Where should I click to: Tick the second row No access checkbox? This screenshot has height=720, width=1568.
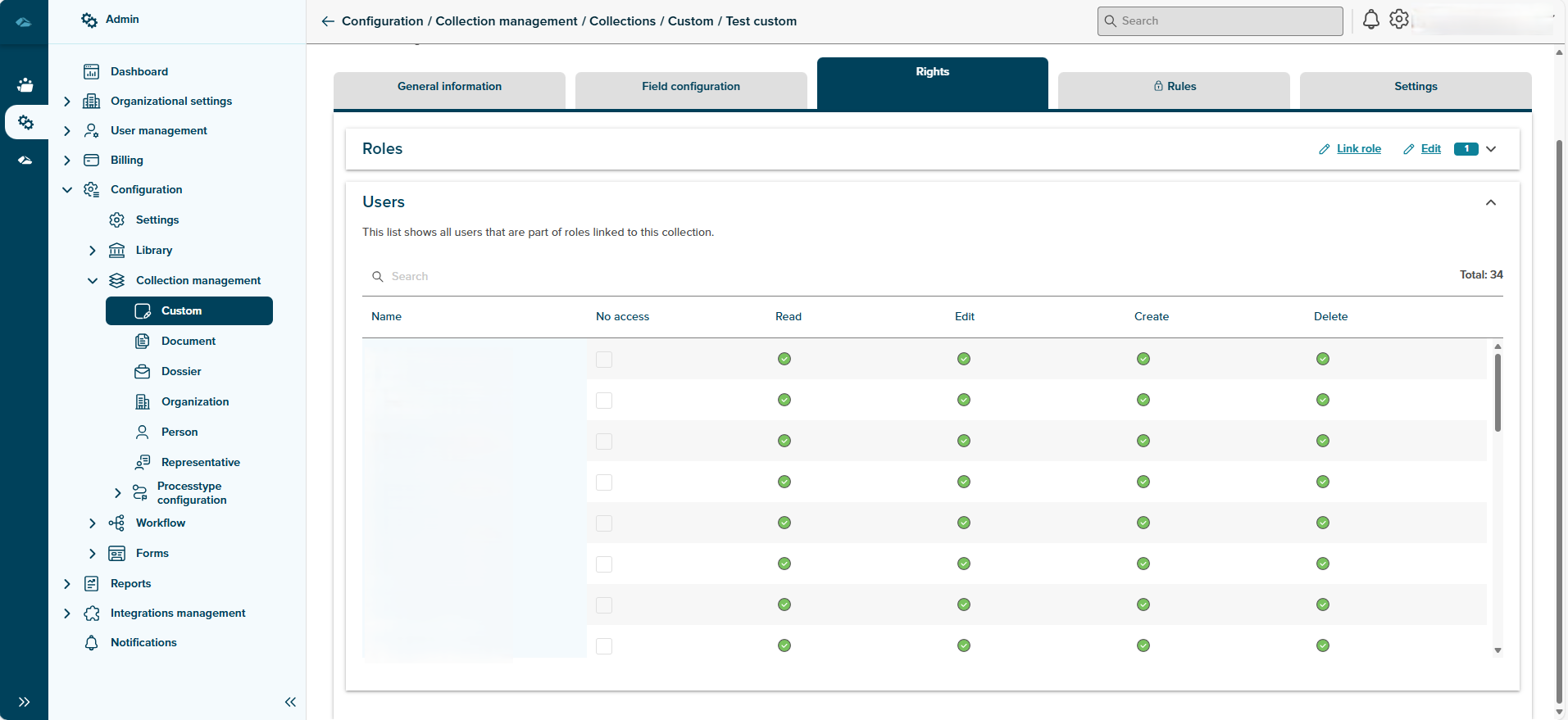click(x=604, y=401)
